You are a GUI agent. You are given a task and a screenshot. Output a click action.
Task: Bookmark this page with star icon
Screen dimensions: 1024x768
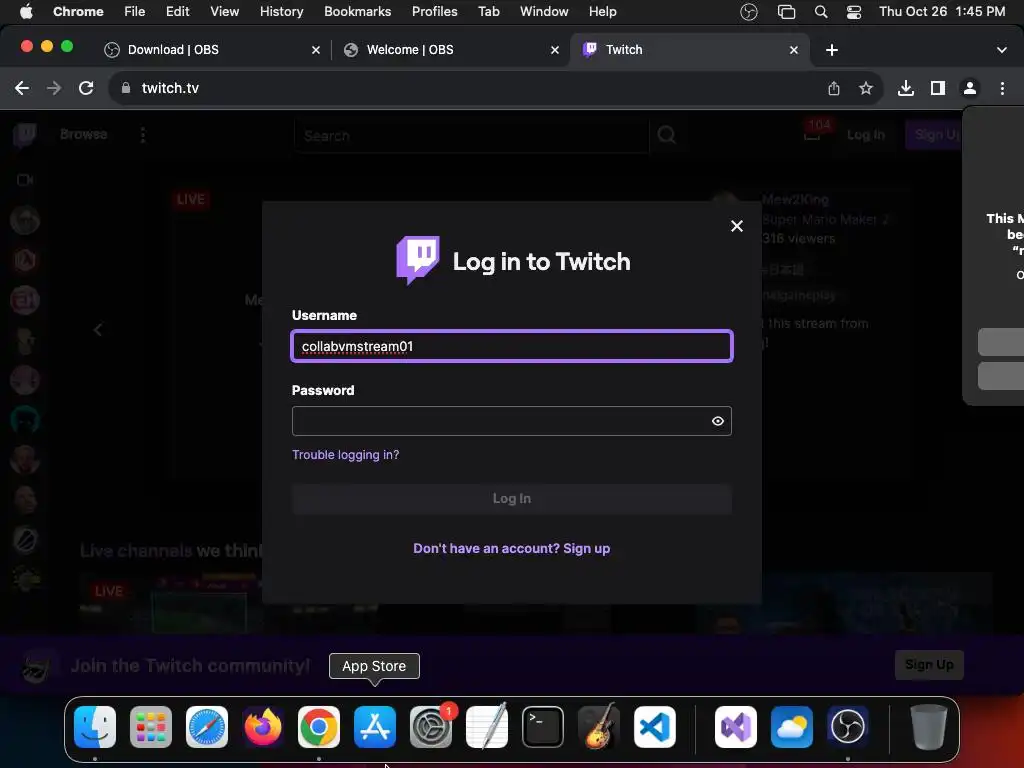click(866, 88)
